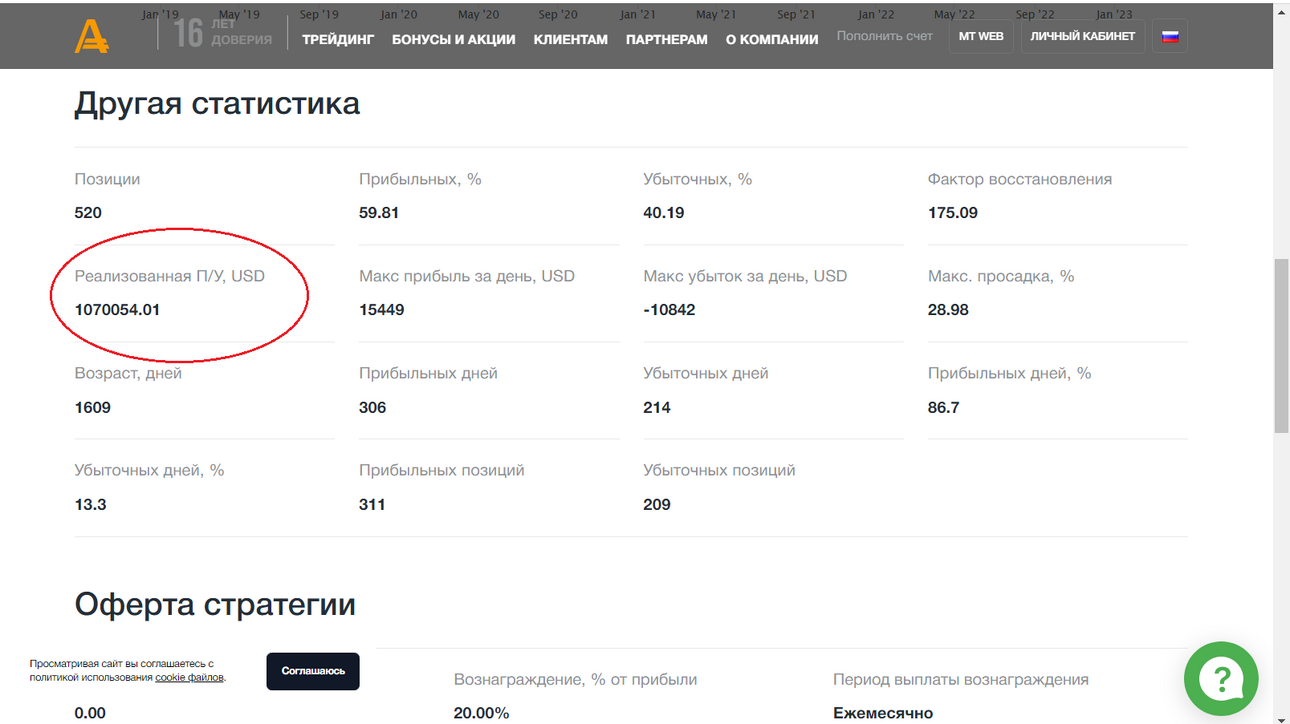Click the Пополнить счет link

click(x=885, y=36)
